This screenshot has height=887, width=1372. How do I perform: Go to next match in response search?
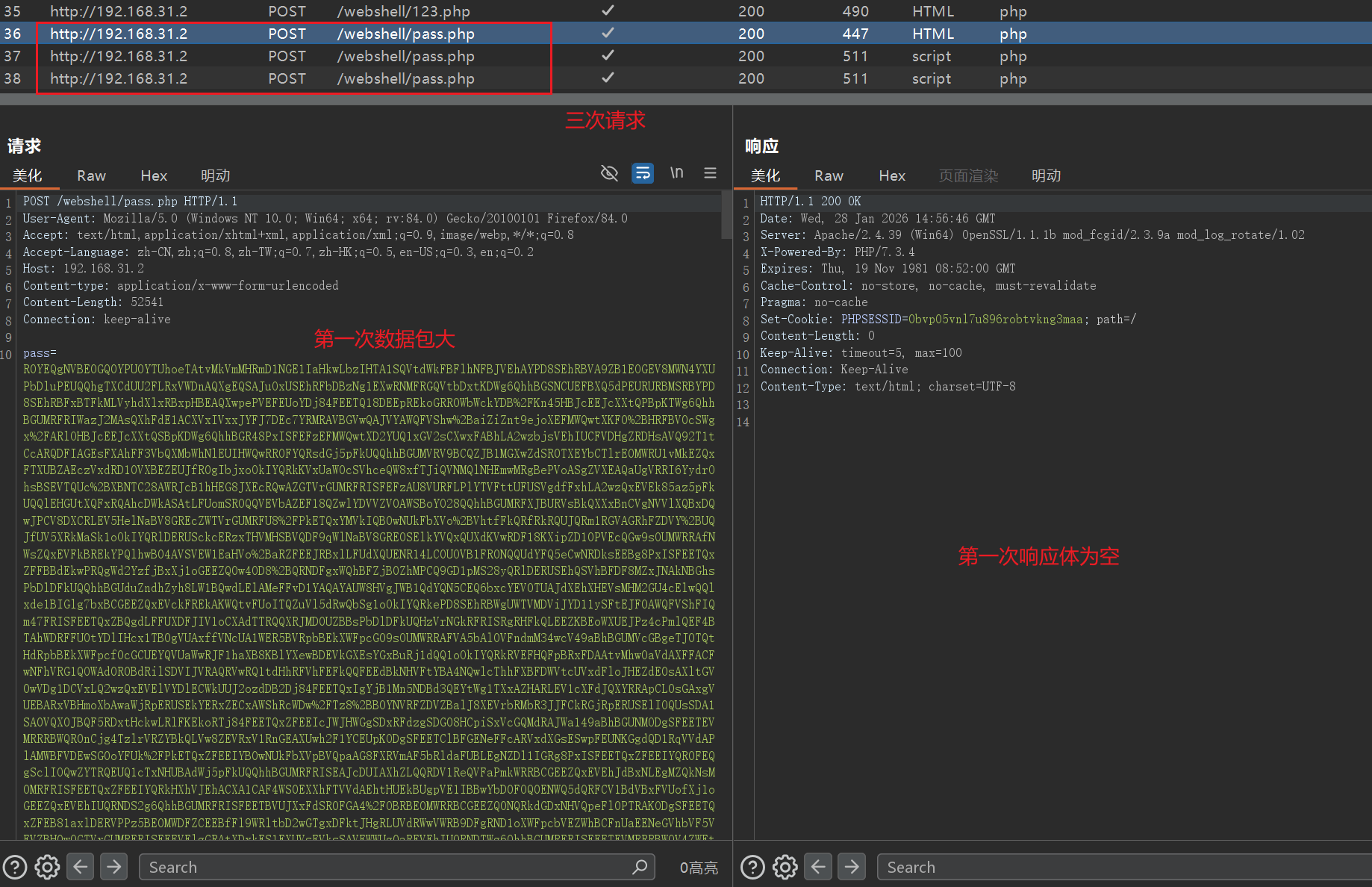click(x=851, y=867)
